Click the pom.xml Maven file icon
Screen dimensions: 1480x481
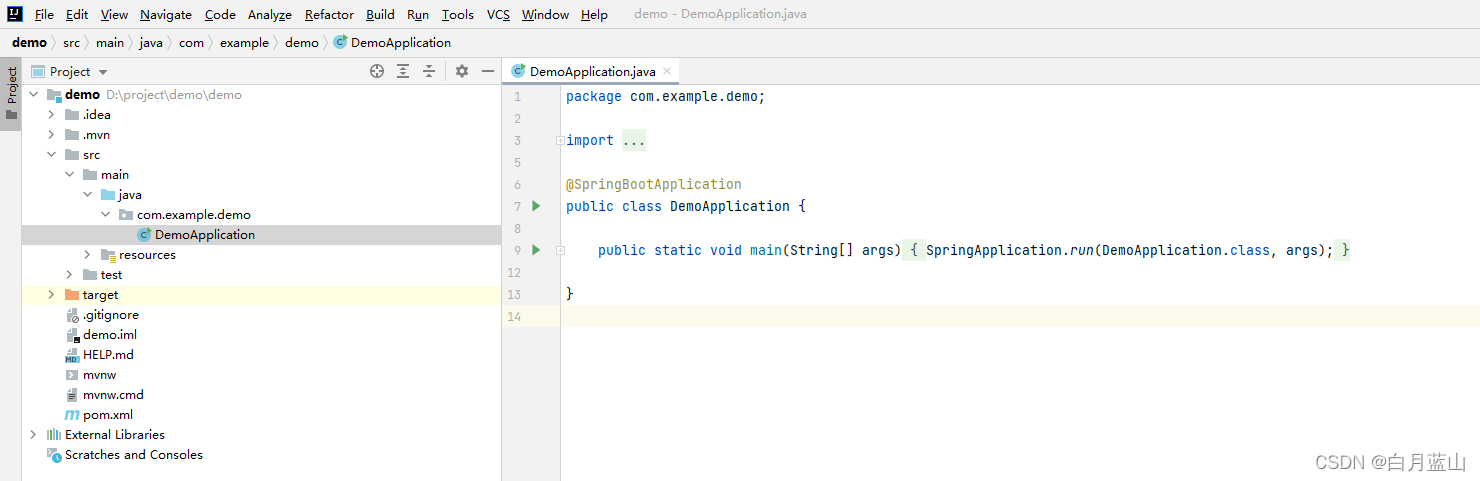pos(72,415)
